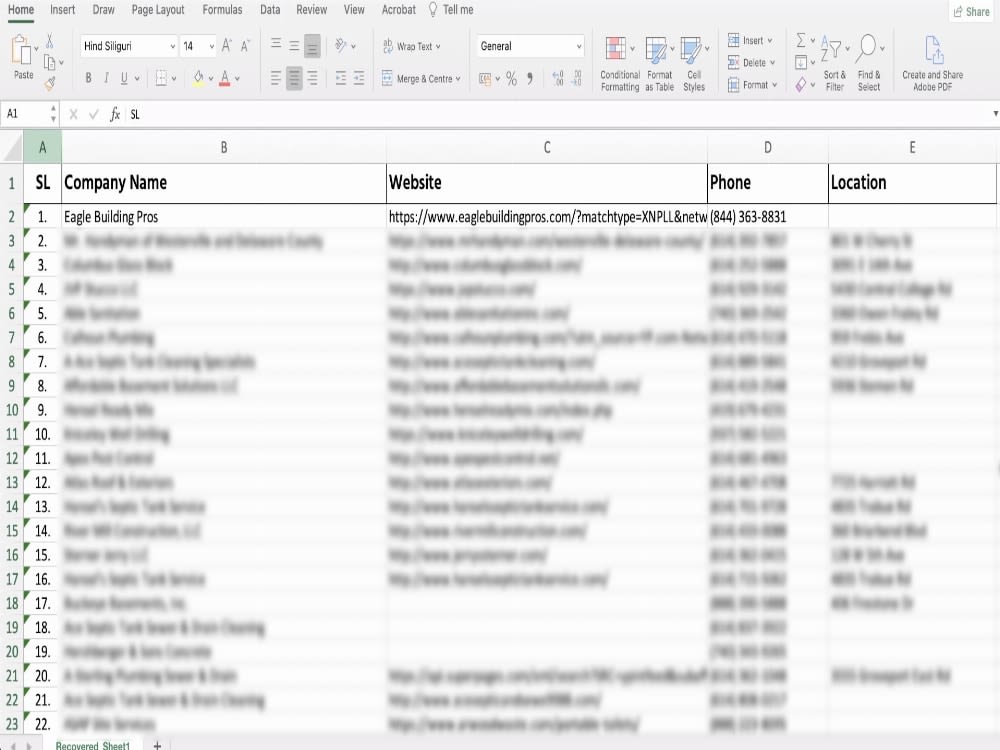Align text to bottom

[x=312, y=47]
